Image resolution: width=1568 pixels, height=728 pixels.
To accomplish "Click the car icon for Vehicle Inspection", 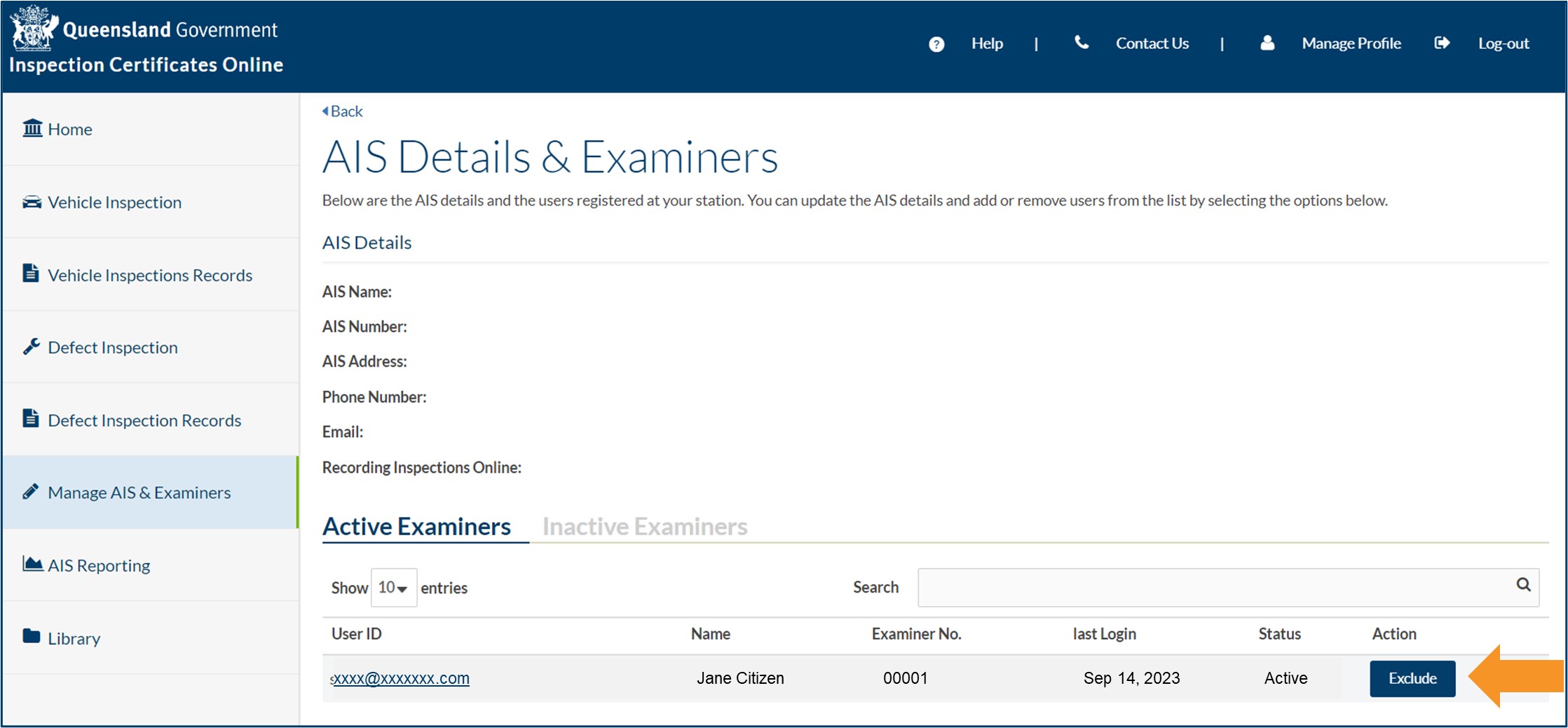I will pos(31,202).
